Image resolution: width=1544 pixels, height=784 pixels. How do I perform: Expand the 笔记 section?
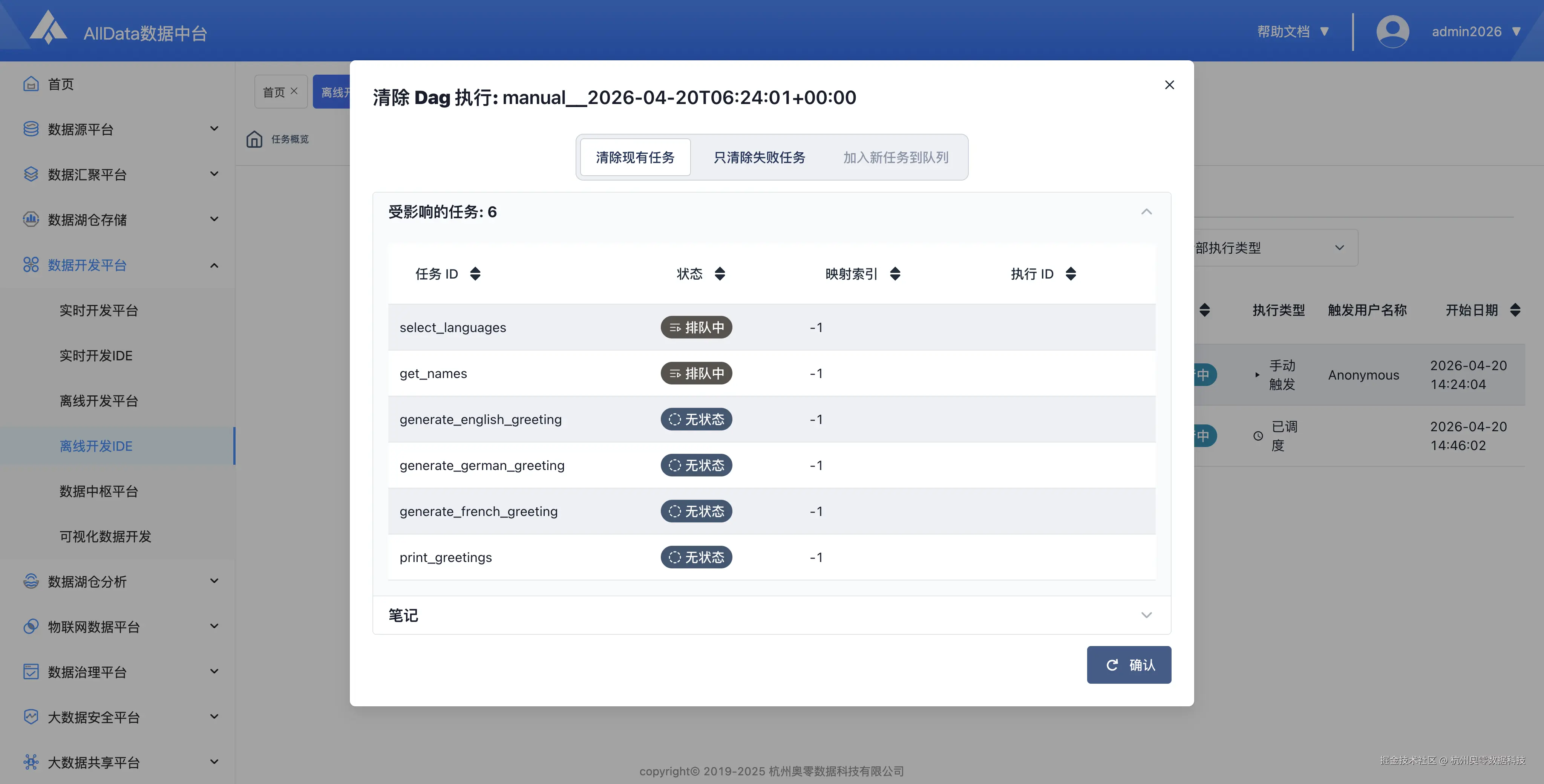point(1146,615)
